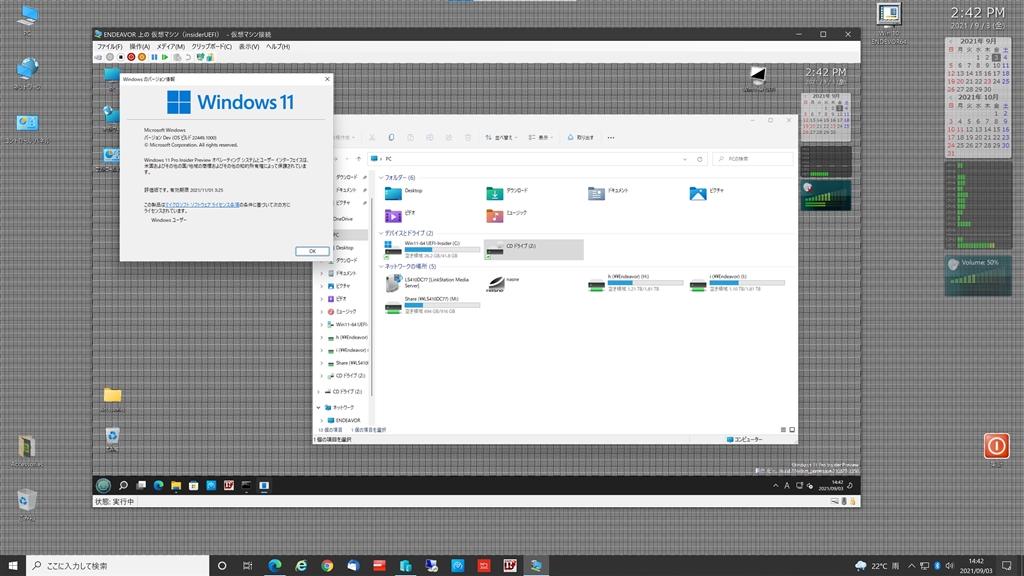Collapse ネットワーク node in navigation tree

point(319,408)
